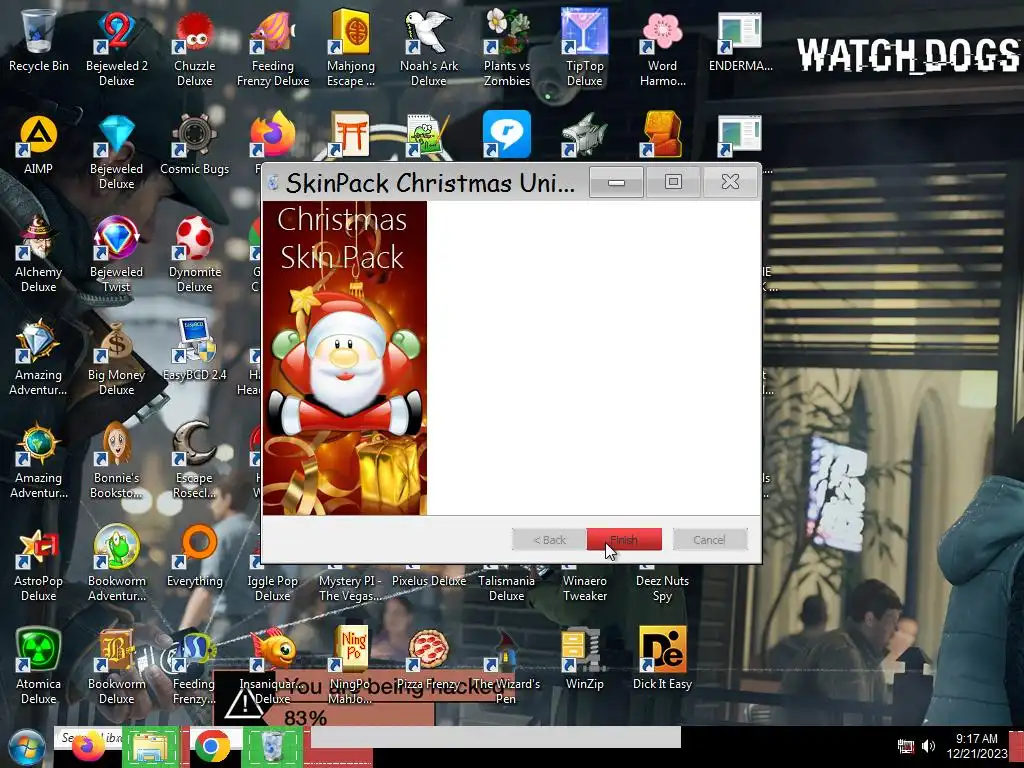Viewport: 1024px width, 768px height.
Task: Open the Windows Start menu orb
Action: click(x=27, y=747)
